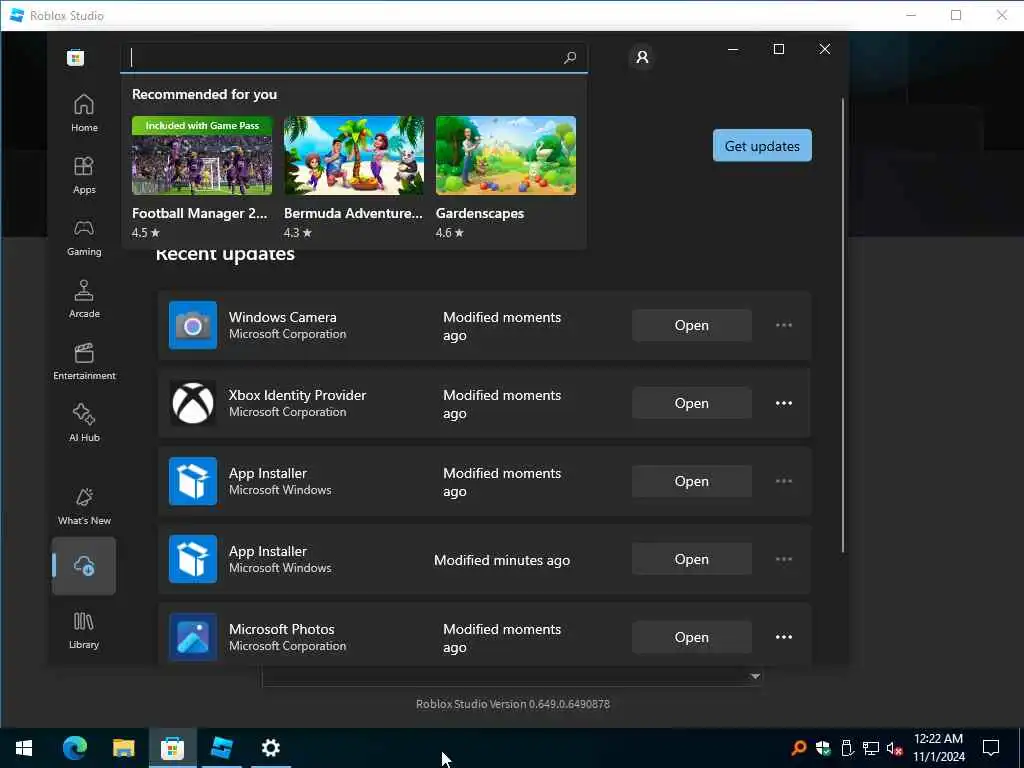Select Gardenscapes recommendation thumbnail
This screenshot has height=768, width=1024.
tap(505, 155)
